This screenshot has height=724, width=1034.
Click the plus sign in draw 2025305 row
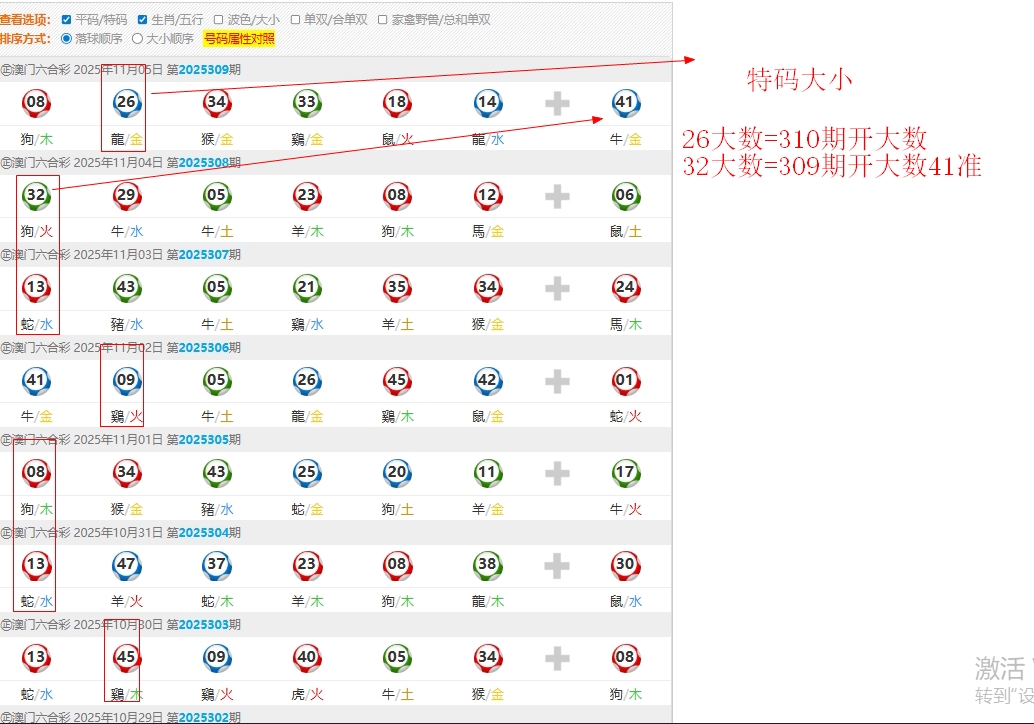557,473
